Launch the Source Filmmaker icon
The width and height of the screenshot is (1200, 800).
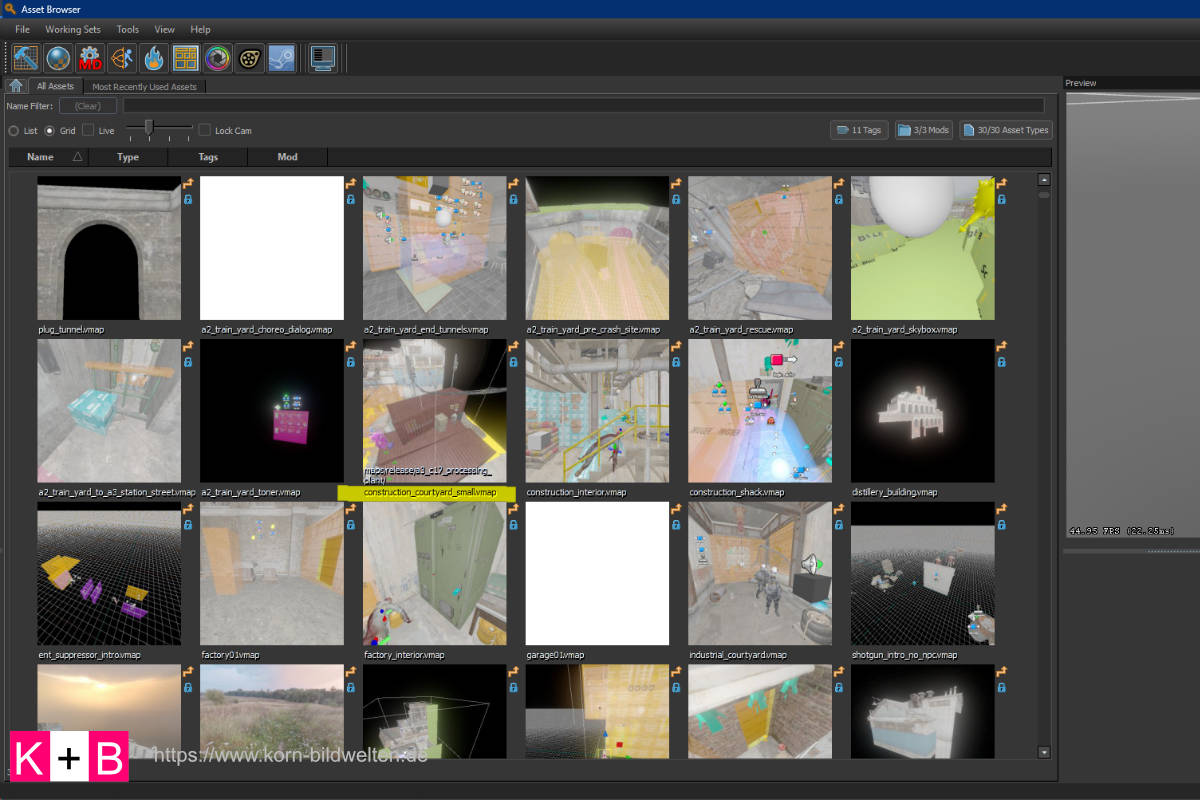tap(249, 59)
